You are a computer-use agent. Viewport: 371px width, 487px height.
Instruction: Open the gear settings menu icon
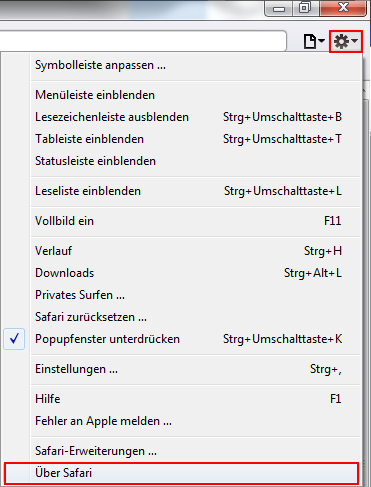(341, 42)
